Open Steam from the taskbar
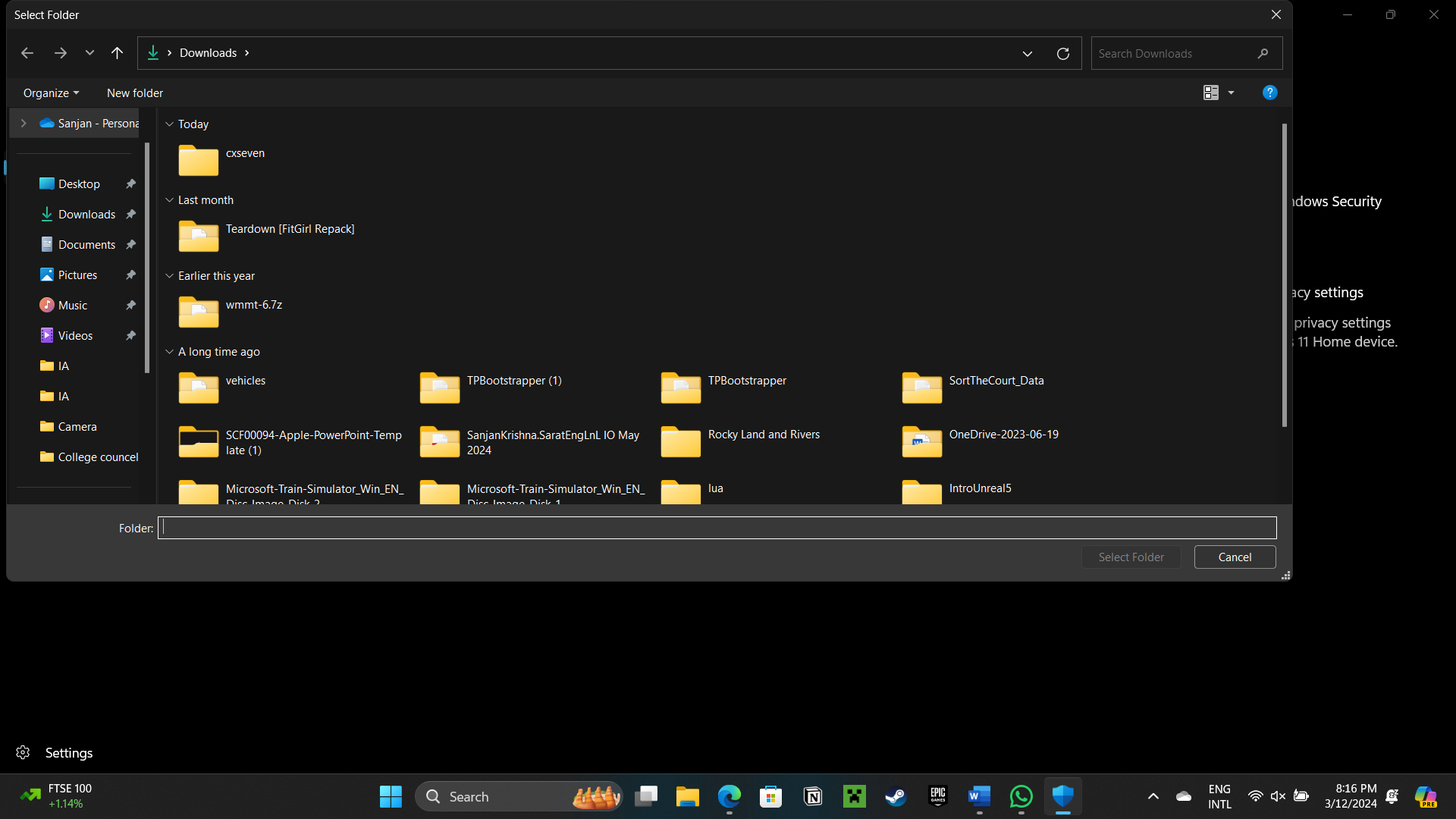 point(896,796)
